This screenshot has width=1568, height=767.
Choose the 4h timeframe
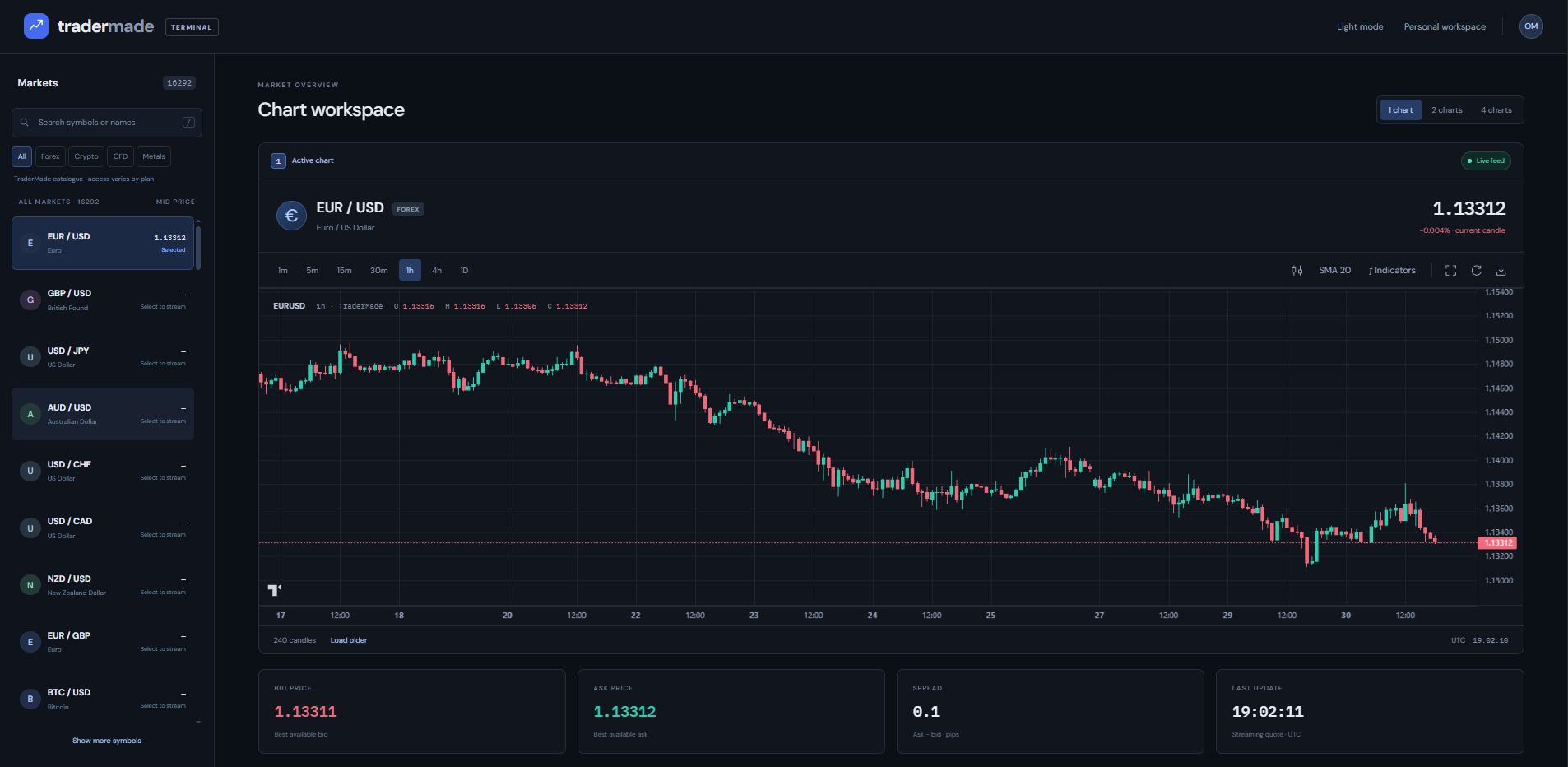pos(437,271)
